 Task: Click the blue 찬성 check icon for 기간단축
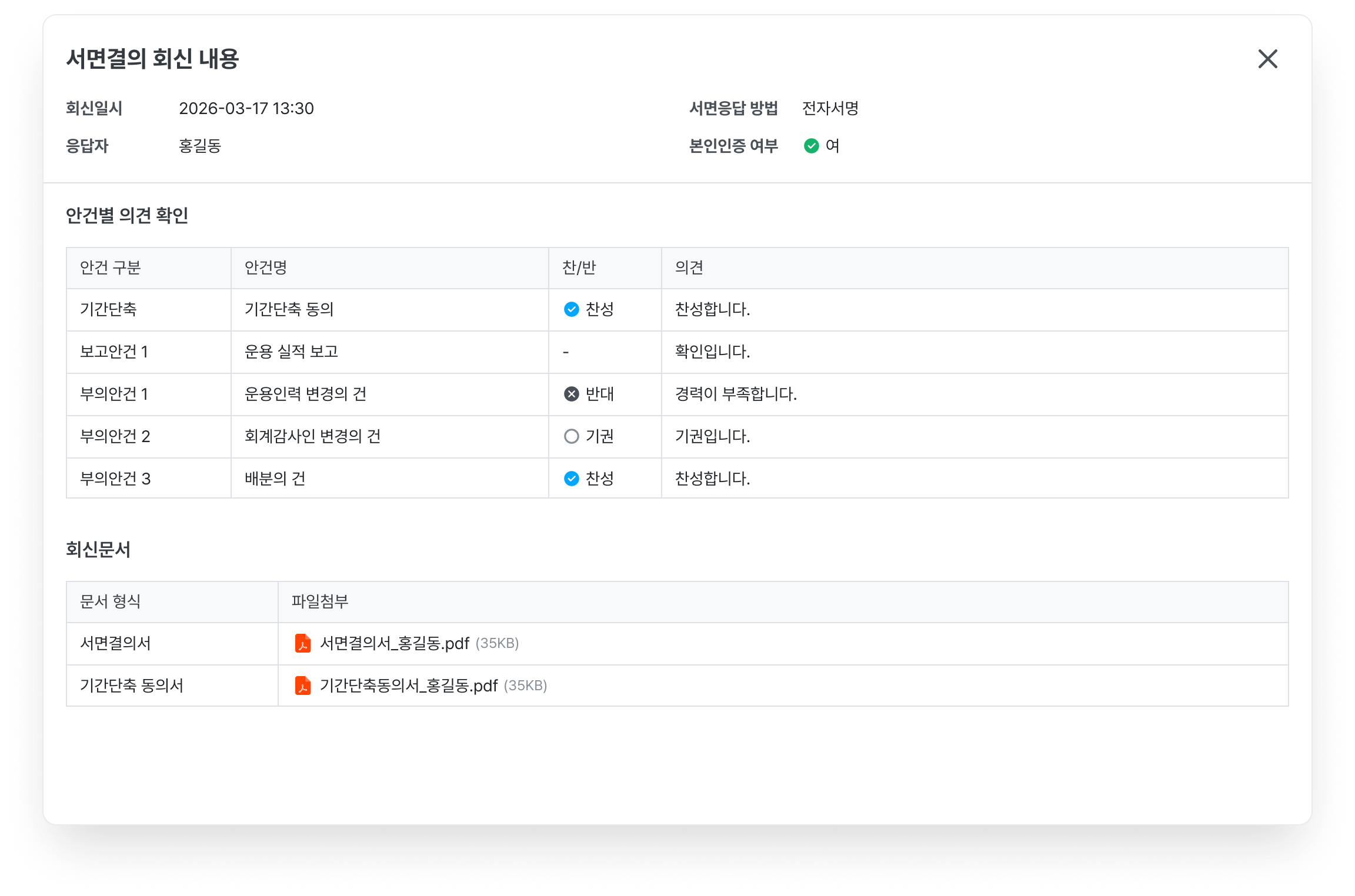[x=571, y=309]
